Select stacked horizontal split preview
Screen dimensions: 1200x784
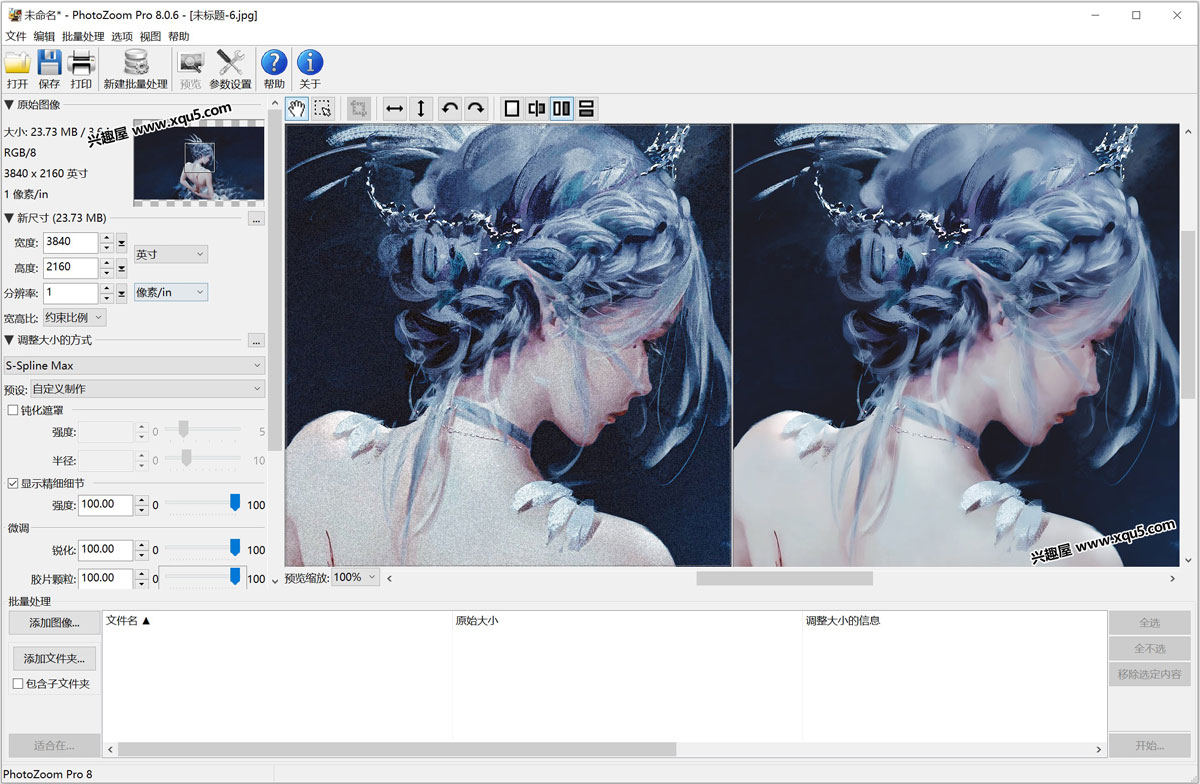tap(587, 108)
